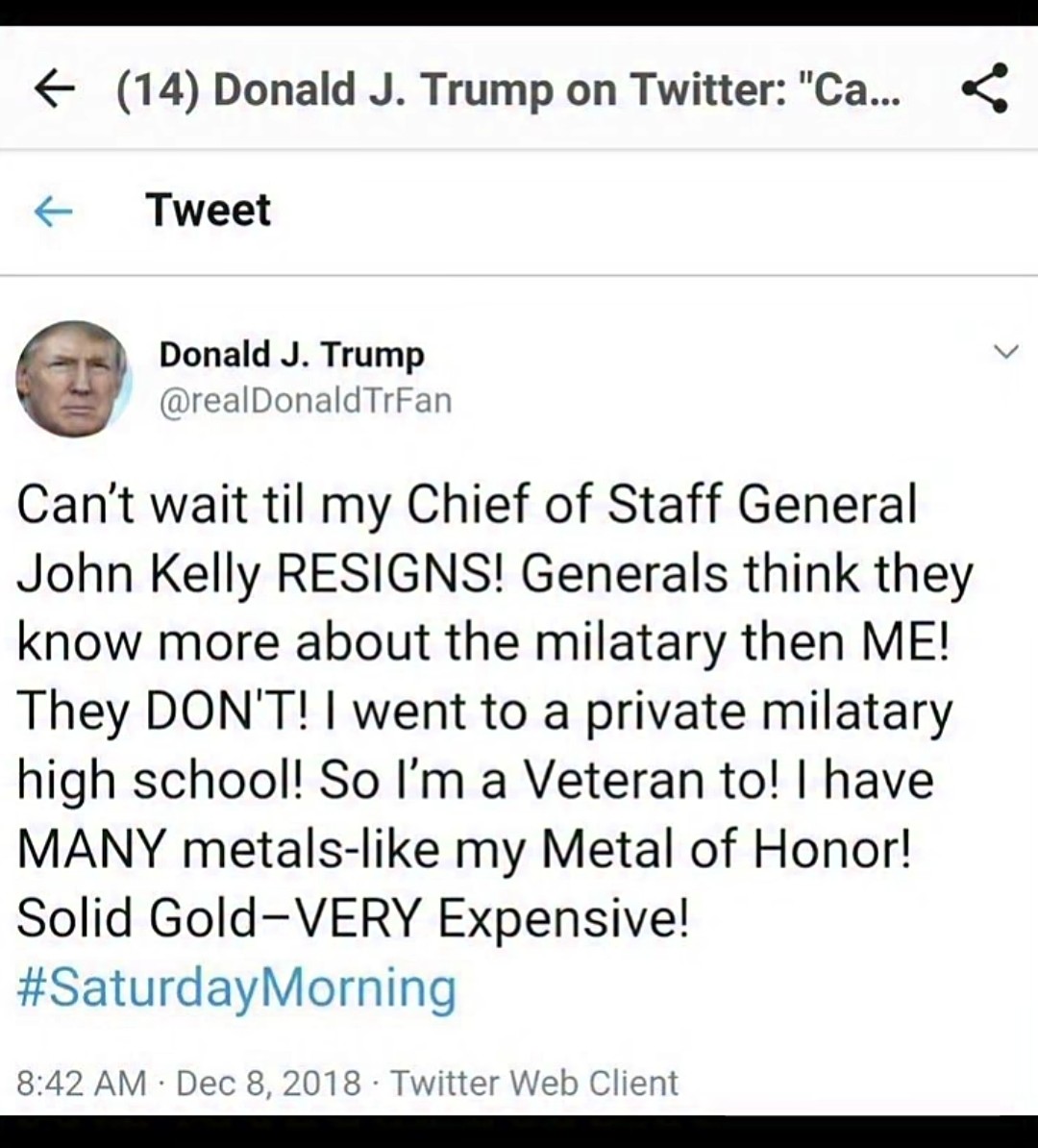
Task: Open the profile picture avatar
Action: click(73, 380)
